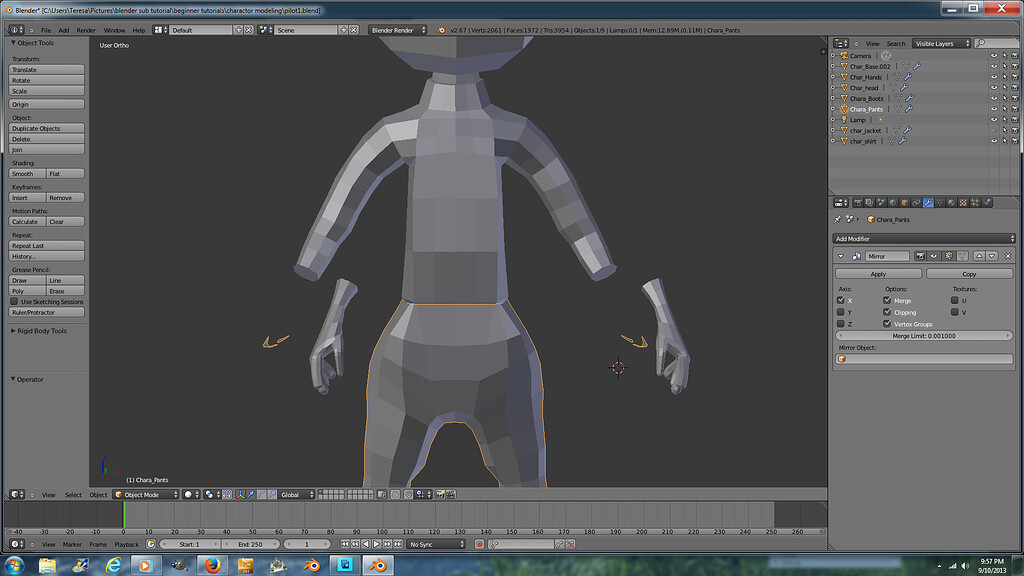Open the Visible Layers dropdown in outliner
This screenshot has height=576, width=1024.
pyautogui.click(x=941, y=44)
